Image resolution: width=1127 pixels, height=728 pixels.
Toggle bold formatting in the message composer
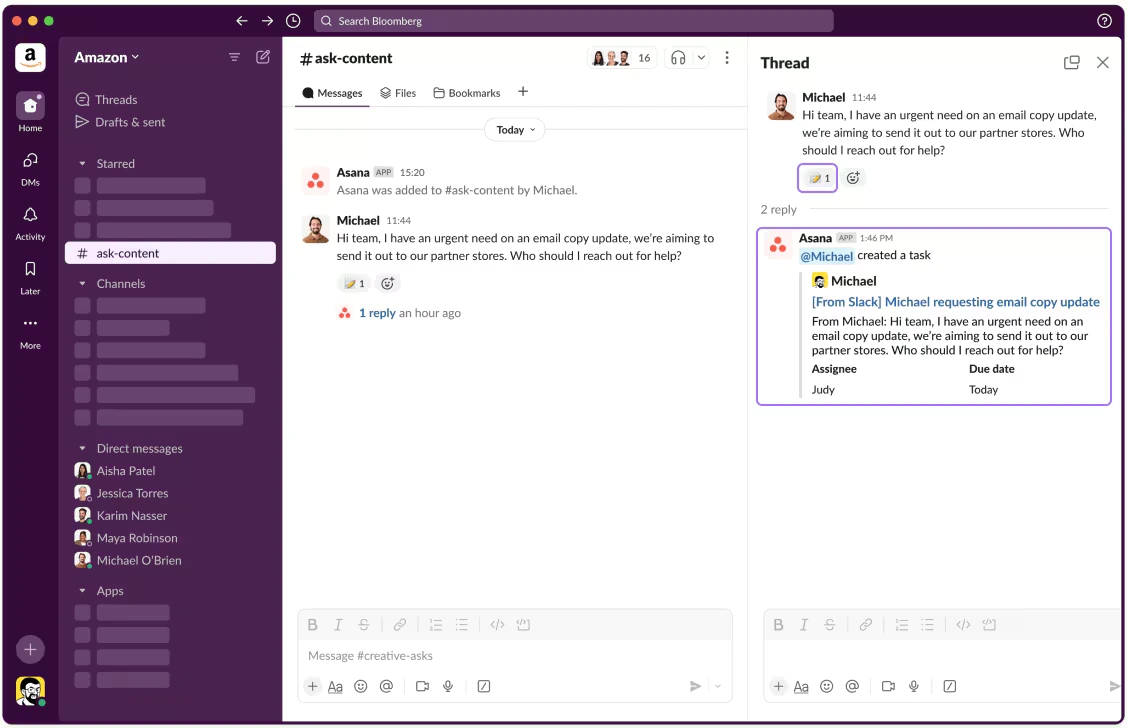[x=312, y=624]
